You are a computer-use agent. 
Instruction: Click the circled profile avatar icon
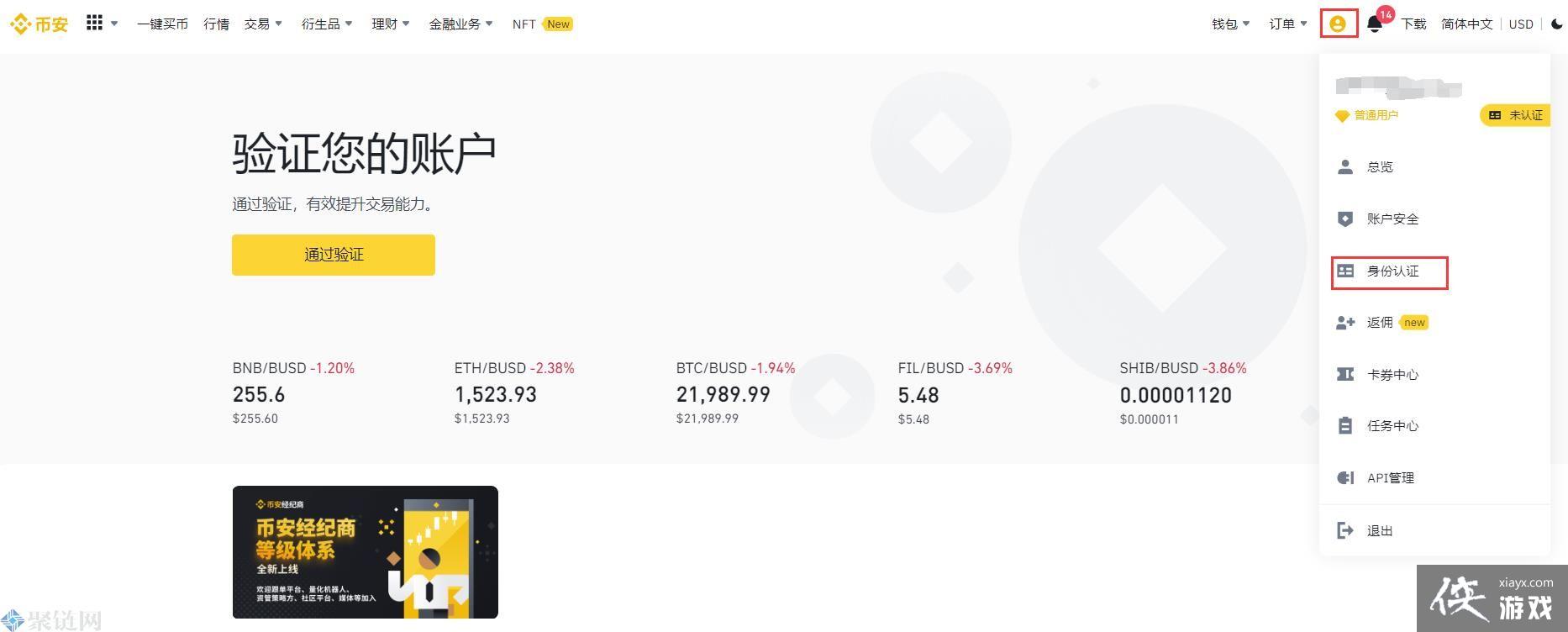1339,23
